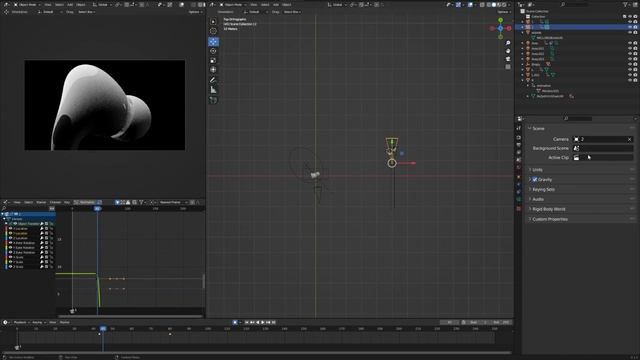640x360 pixels.
Task: Jump to start frame in timeline
Action: [247, 322]
